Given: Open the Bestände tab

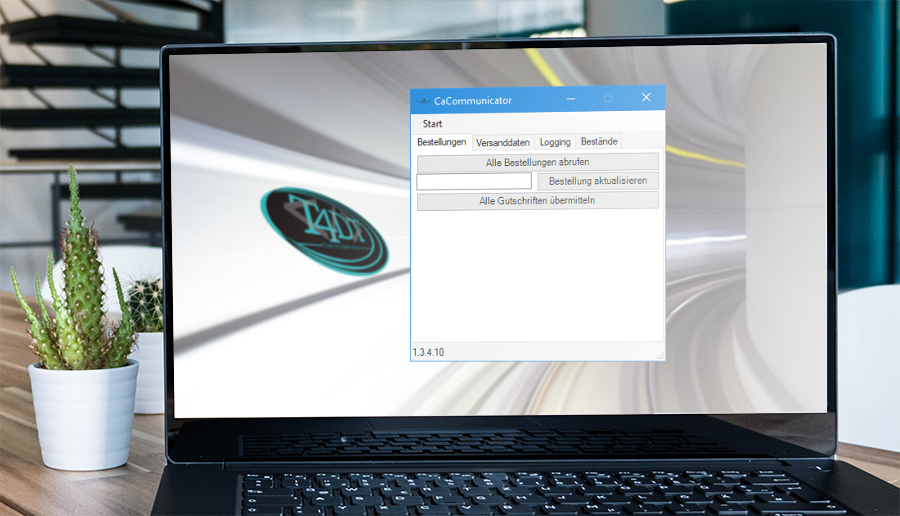Looking at the screenshot, I should coord(599,141).
